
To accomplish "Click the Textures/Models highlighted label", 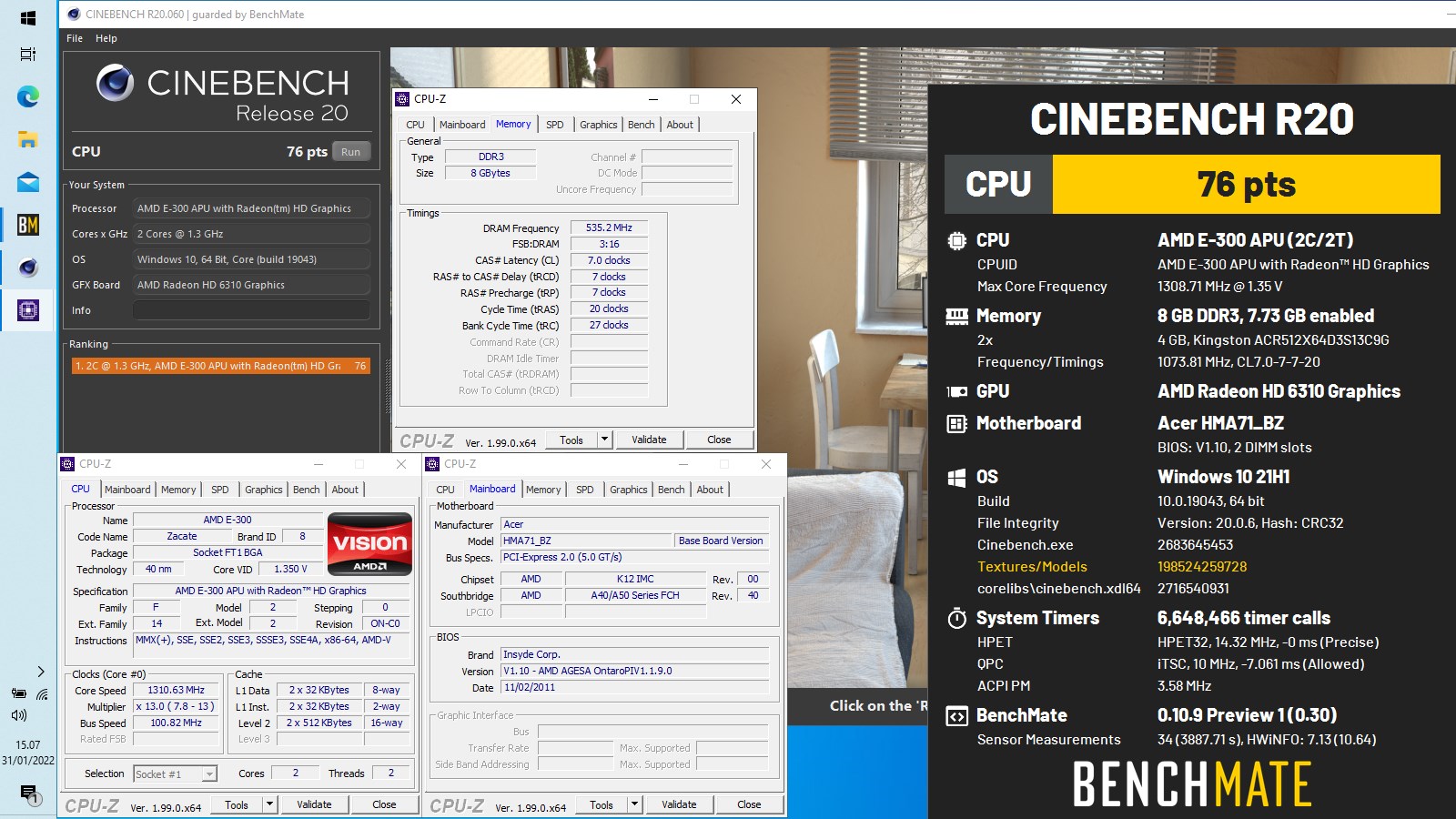I will tap(1032, 567).
